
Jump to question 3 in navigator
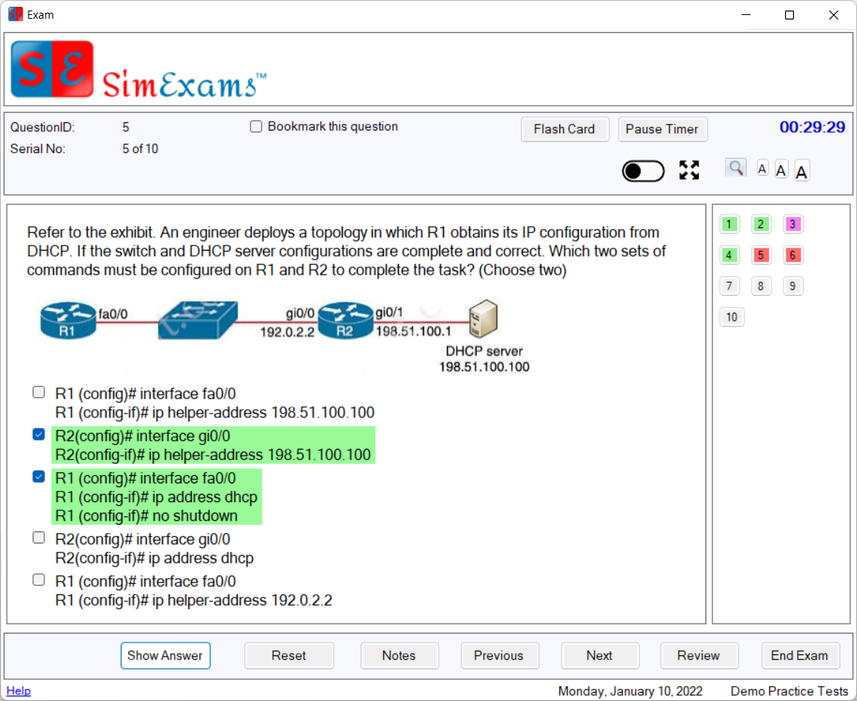pos(792,224)
